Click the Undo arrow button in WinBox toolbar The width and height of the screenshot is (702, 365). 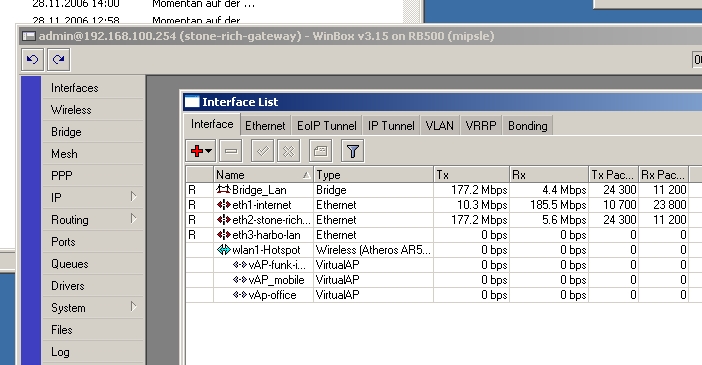(x=32, y=60)
